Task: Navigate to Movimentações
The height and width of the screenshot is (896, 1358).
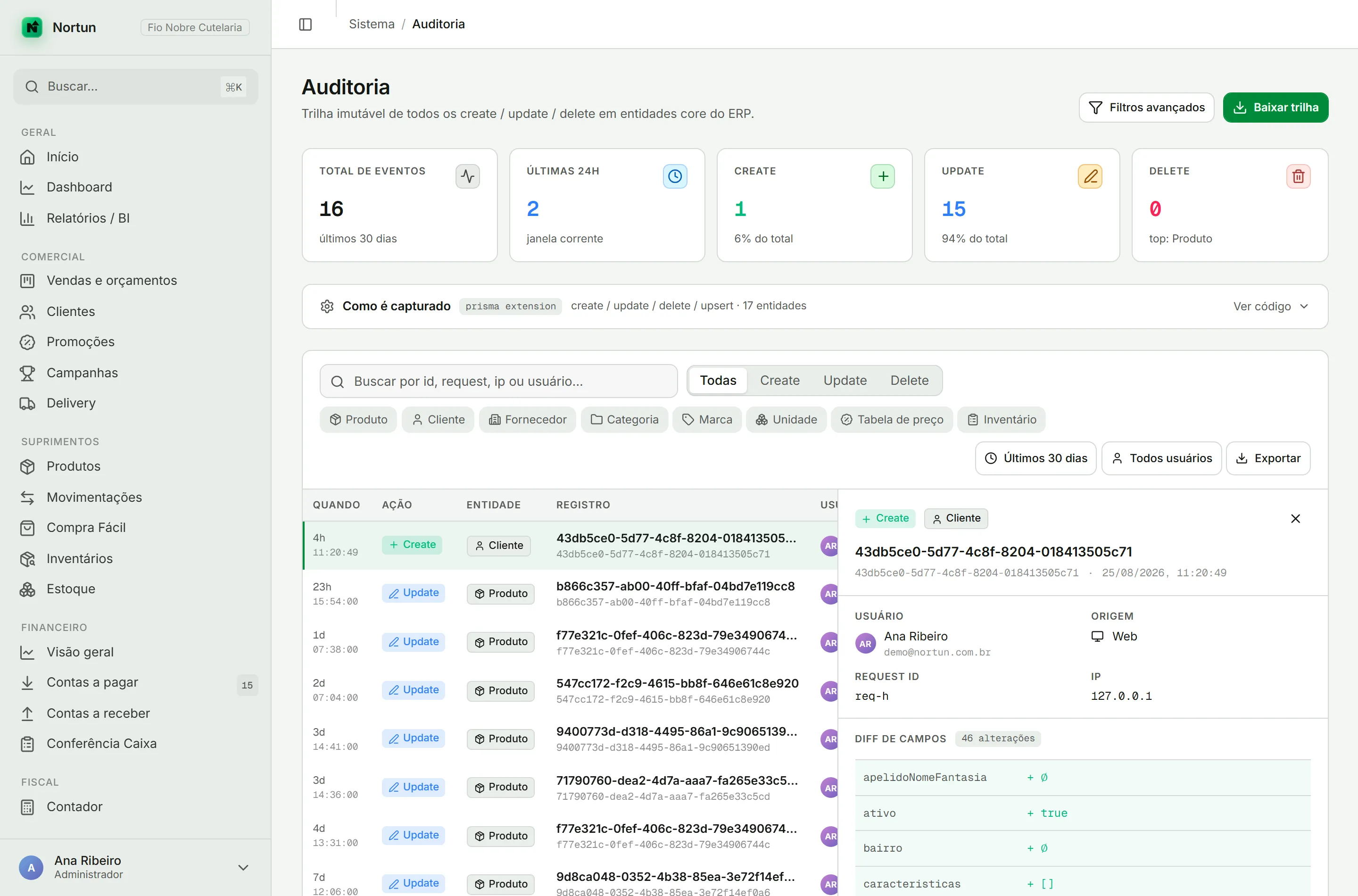Action: (x=135, y=497)
